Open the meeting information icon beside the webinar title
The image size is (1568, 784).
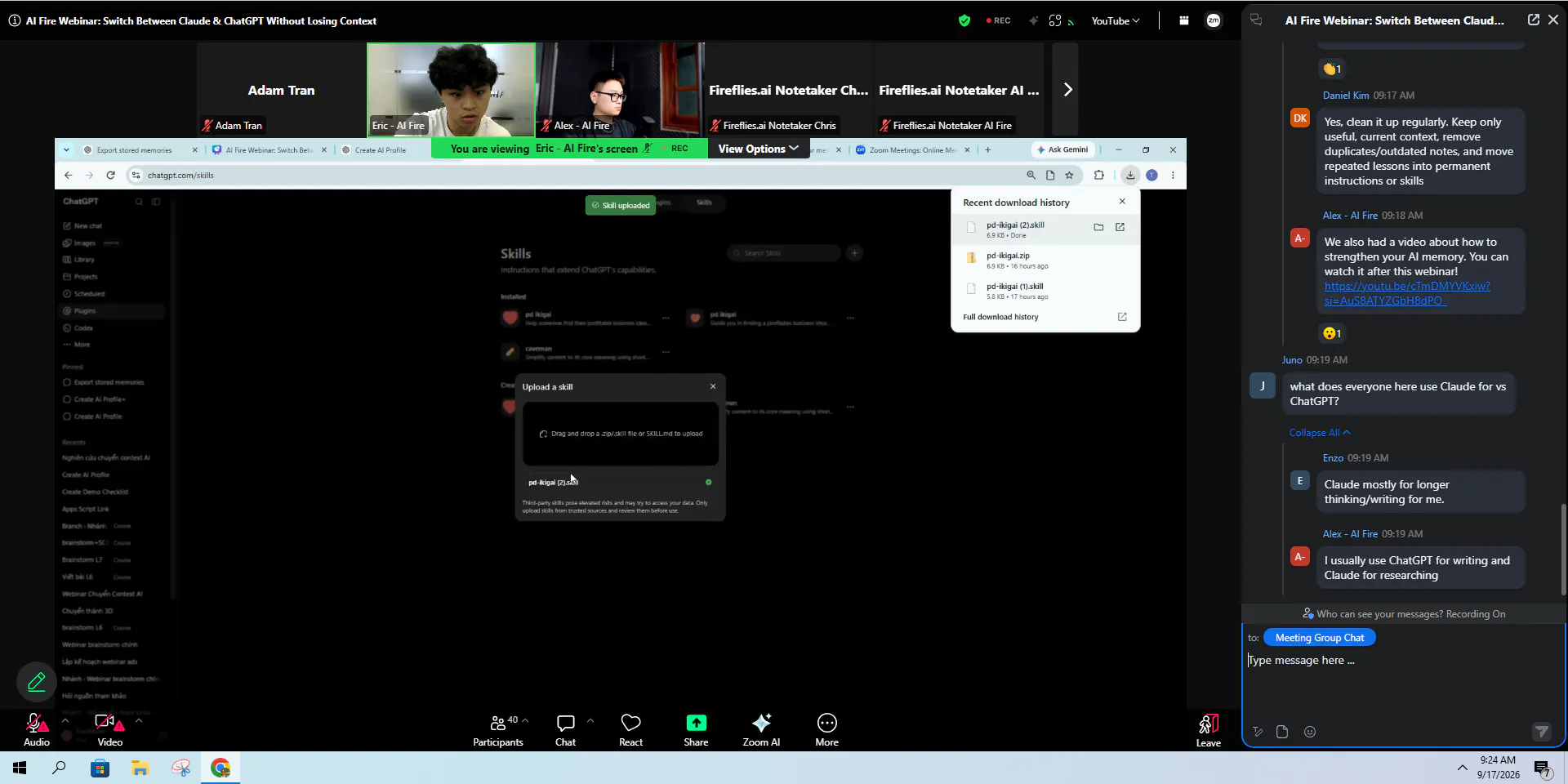coord(15,21)
